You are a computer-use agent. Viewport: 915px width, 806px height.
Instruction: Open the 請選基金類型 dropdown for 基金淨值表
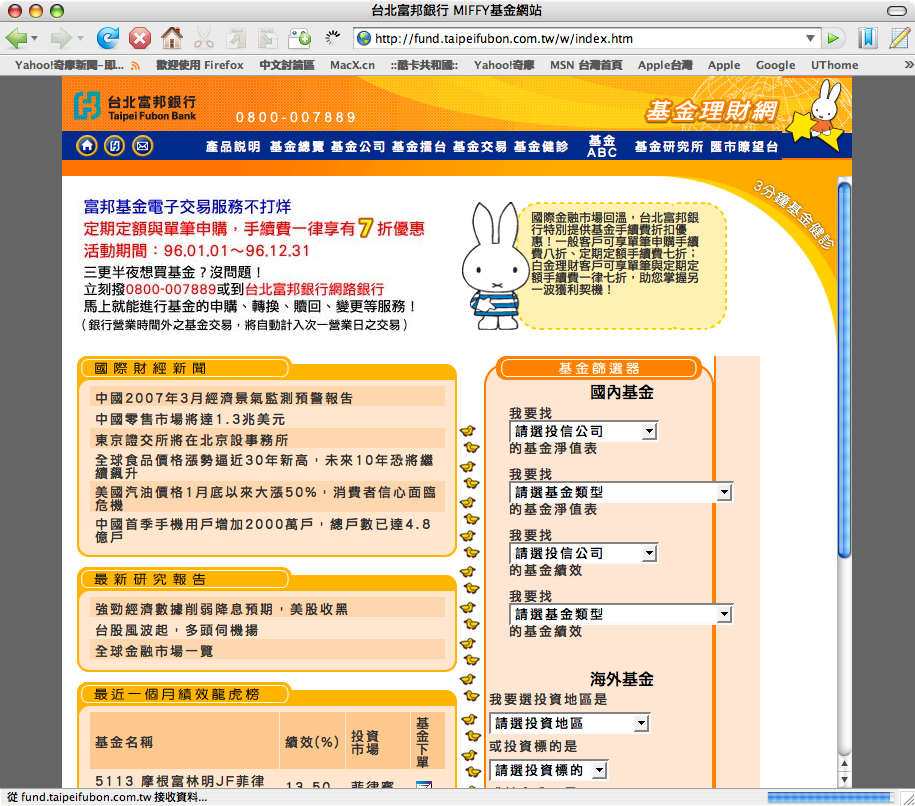pyautogui.click(x=621, y=492)
